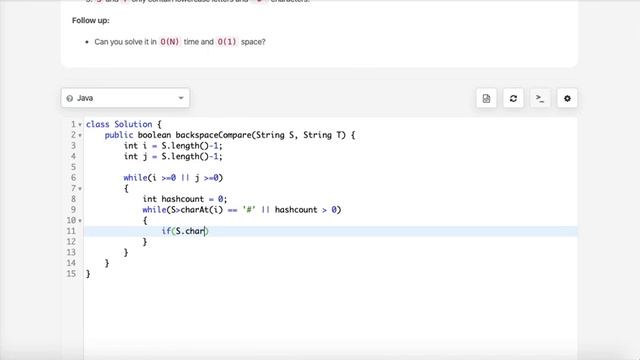Click line number 5 in gutter
The height and width of the screenshot is (360, 640).
(73, 167)
